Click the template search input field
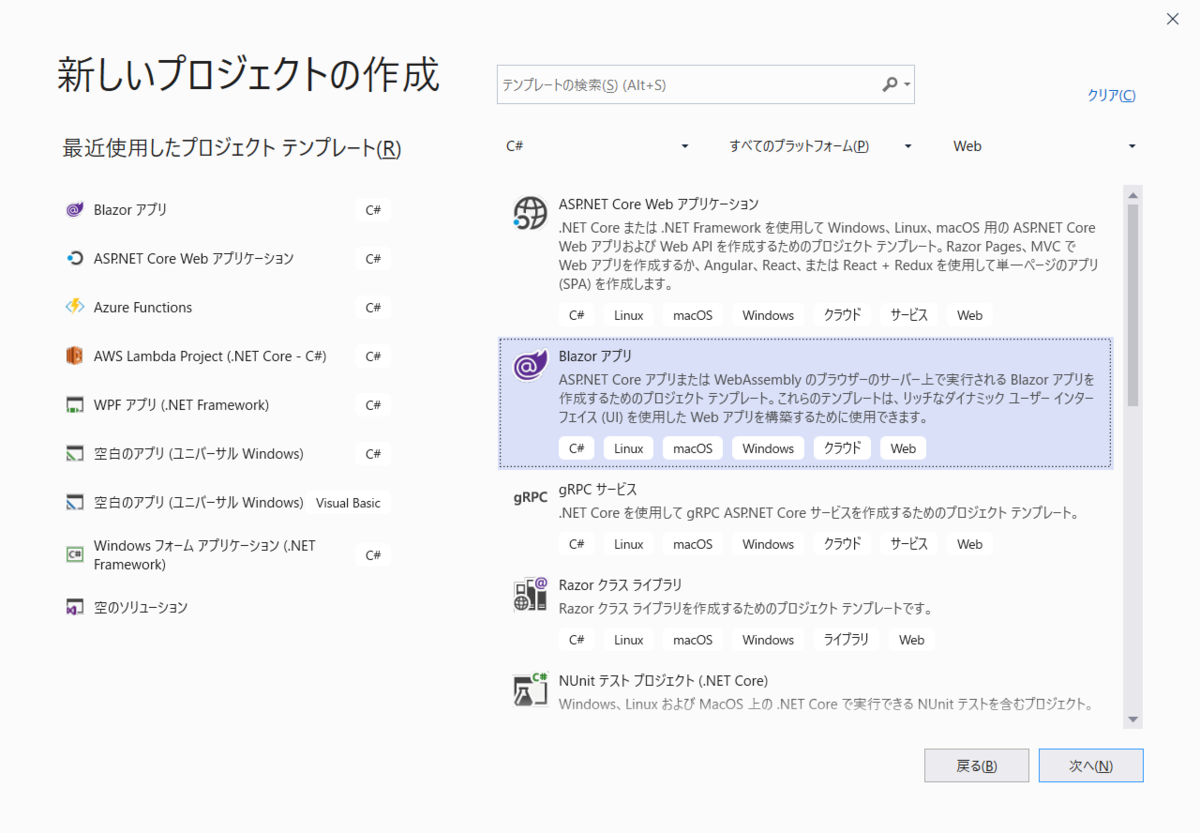This screenshot has width=1200, height=833. pyautogui.click(x=688, y=85)
